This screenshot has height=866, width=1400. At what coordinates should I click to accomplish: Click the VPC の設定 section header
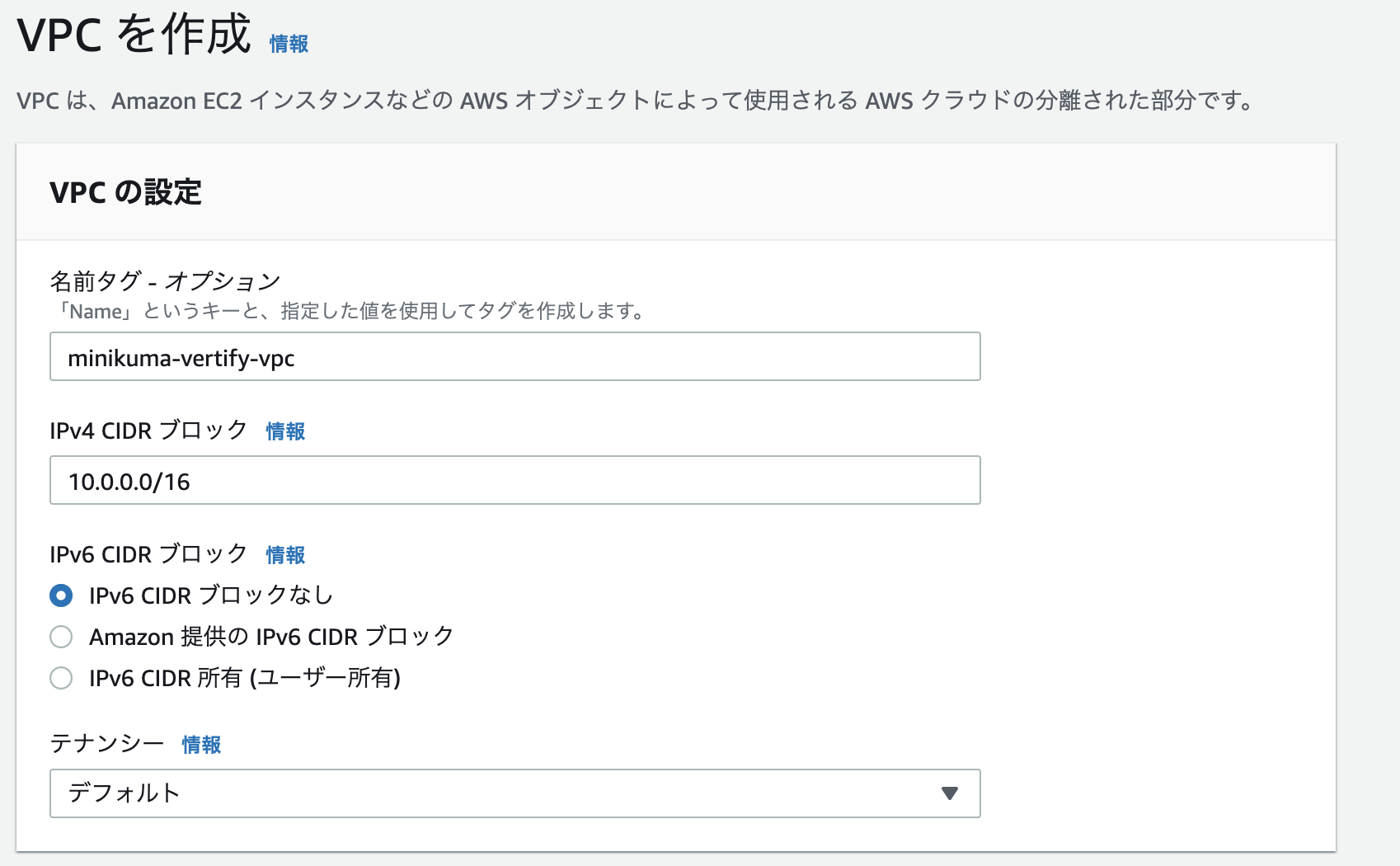pos(124,192)
